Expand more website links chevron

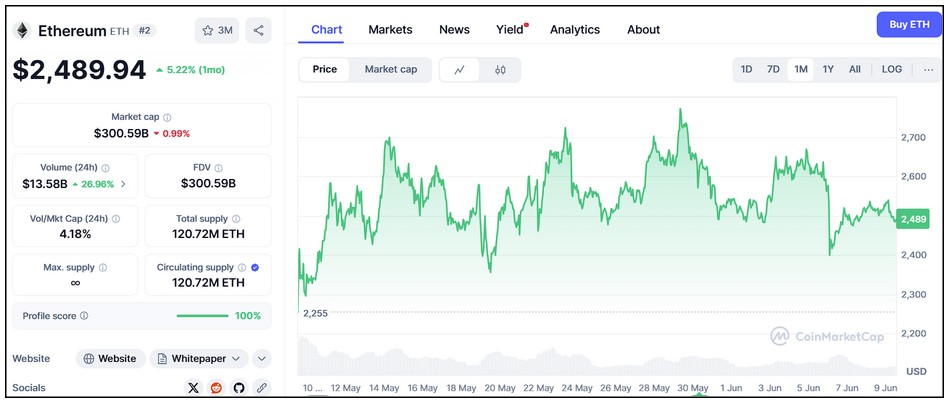[262, 359]
